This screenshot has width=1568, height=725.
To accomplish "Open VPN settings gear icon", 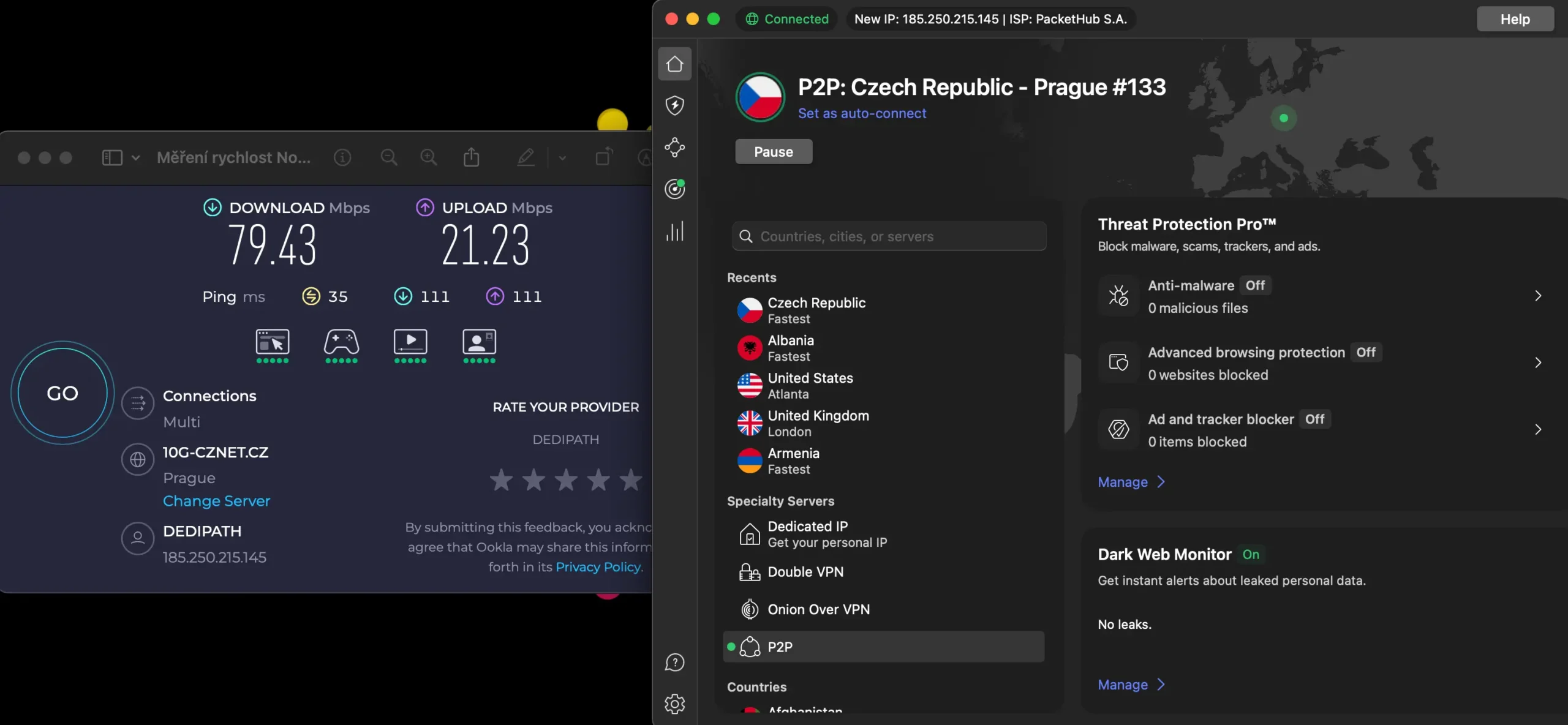I will (674, 704).
